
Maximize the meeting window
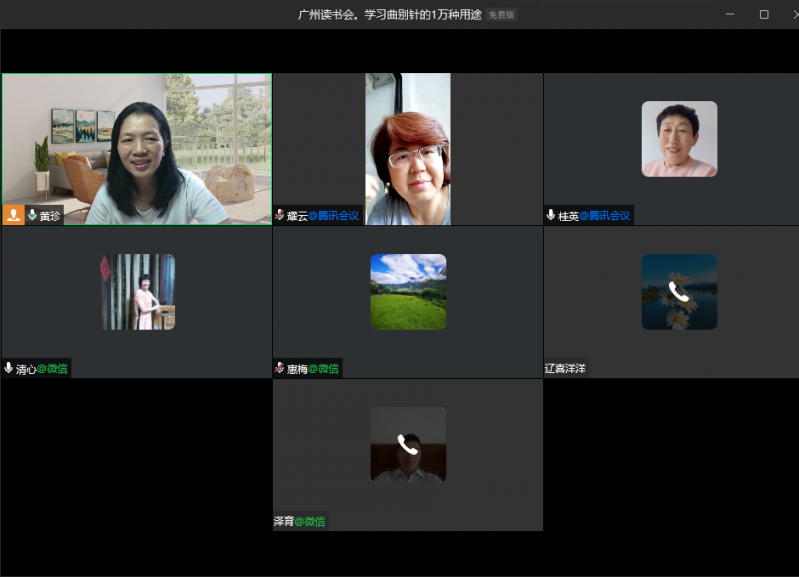coord(764,14)
